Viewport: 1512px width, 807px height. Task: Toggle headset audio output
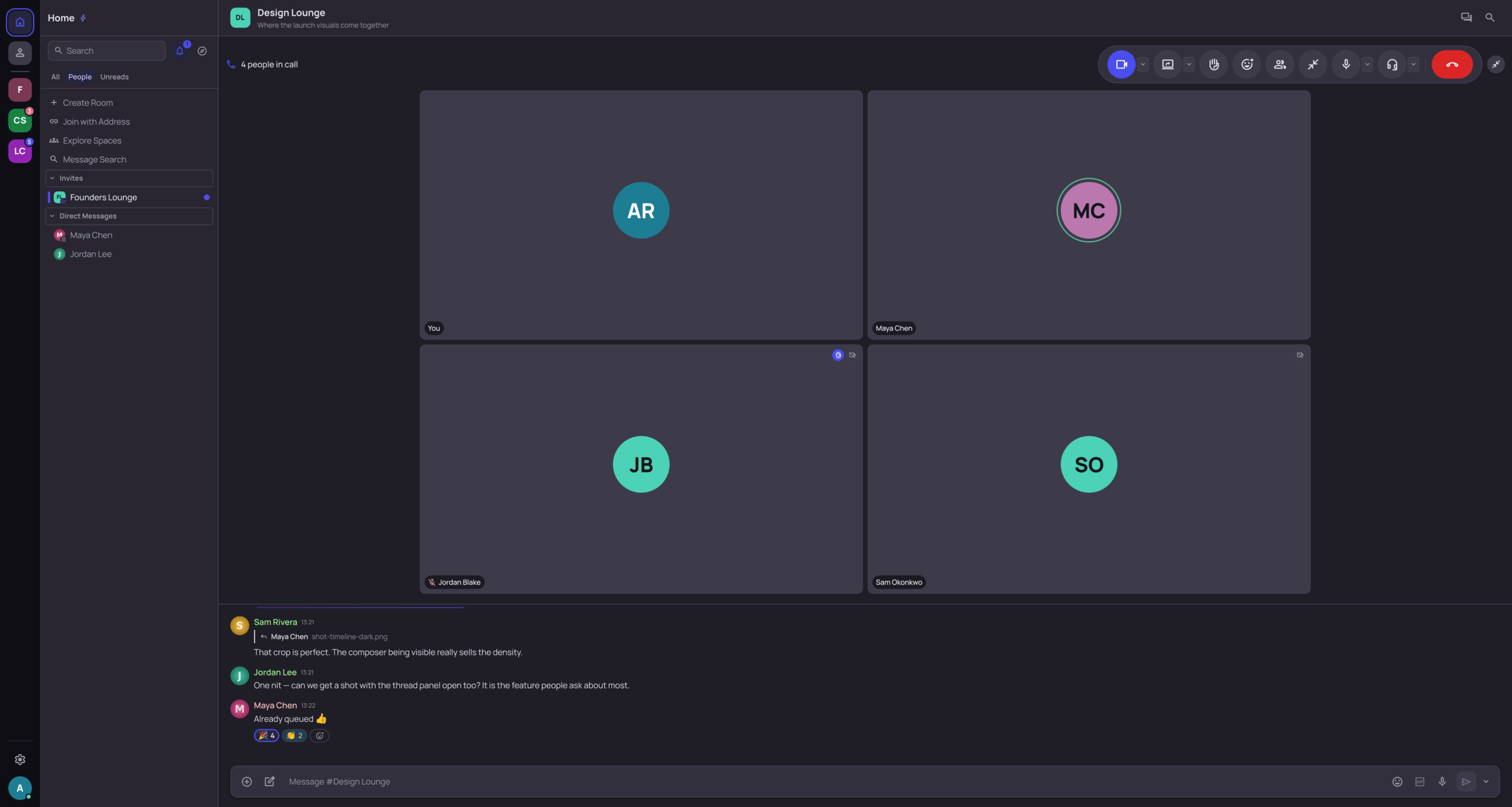tap(1392, 64)
